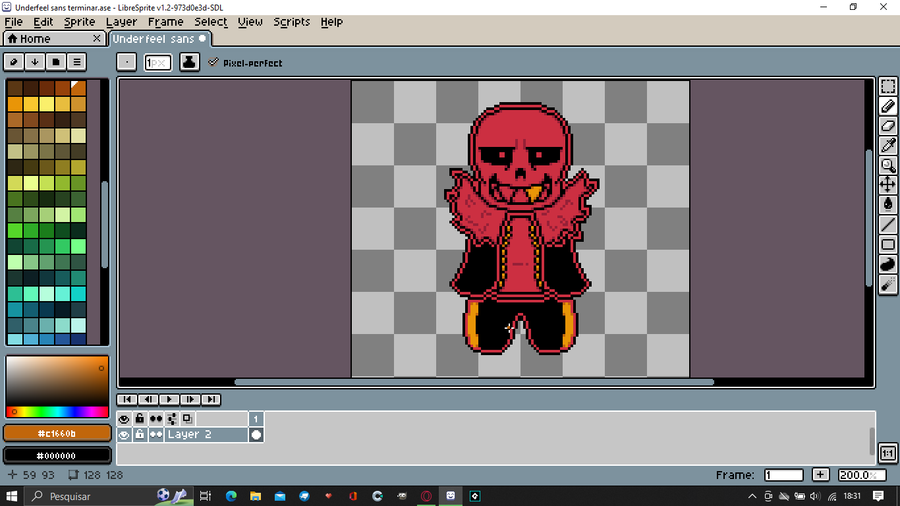Go to the first frame

tap(127, 399)
